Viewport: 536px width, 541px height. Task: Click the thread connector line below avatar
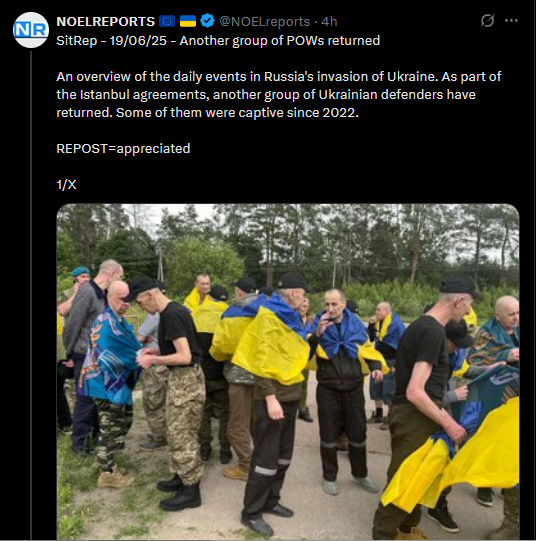(31, 295)
